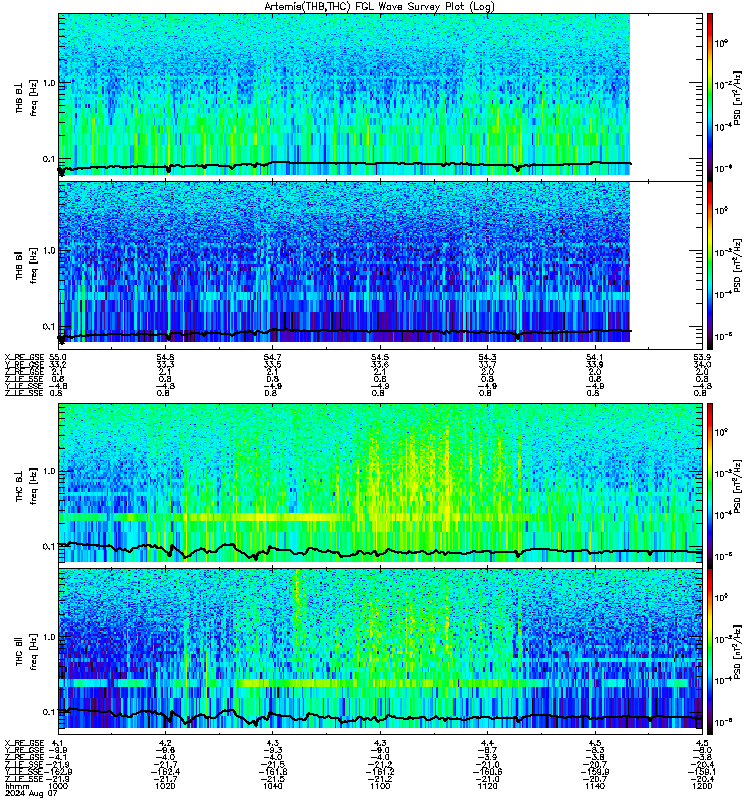The height and width of the screenshot is (800, 750).
Task: Click the THC value '-161.8' in the Y SSE row
Action: (x=272, y=772)
